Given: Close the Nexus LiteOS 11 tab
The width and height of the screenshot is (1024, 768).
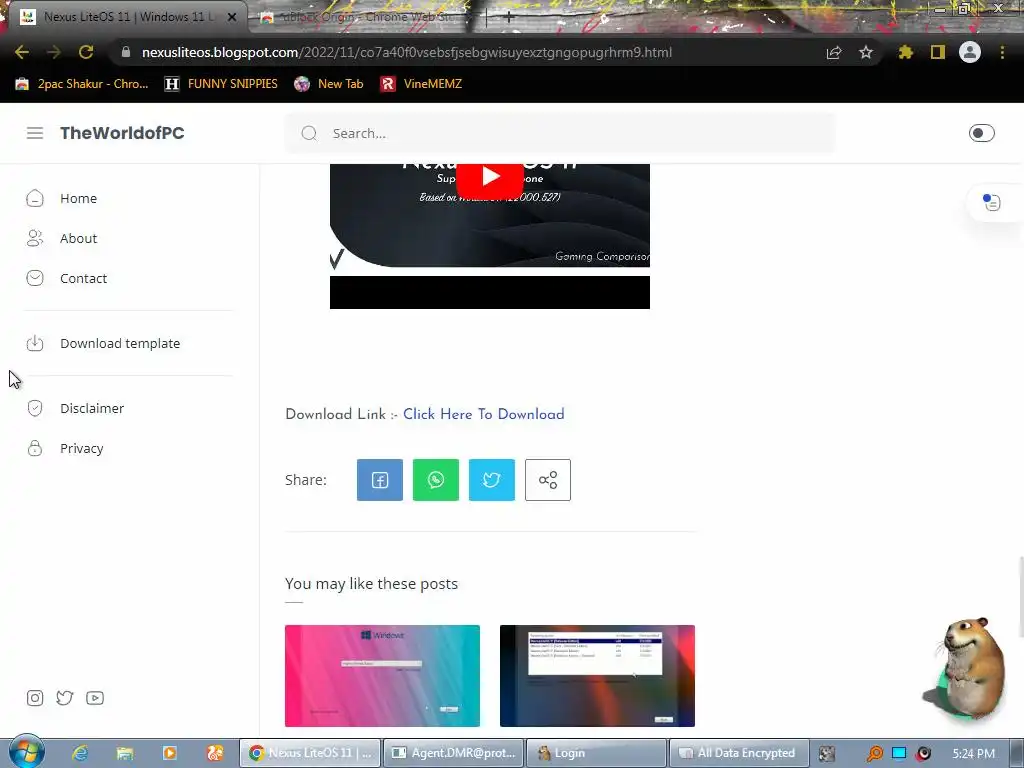Looking at the screenshot, I should (232, 17).
